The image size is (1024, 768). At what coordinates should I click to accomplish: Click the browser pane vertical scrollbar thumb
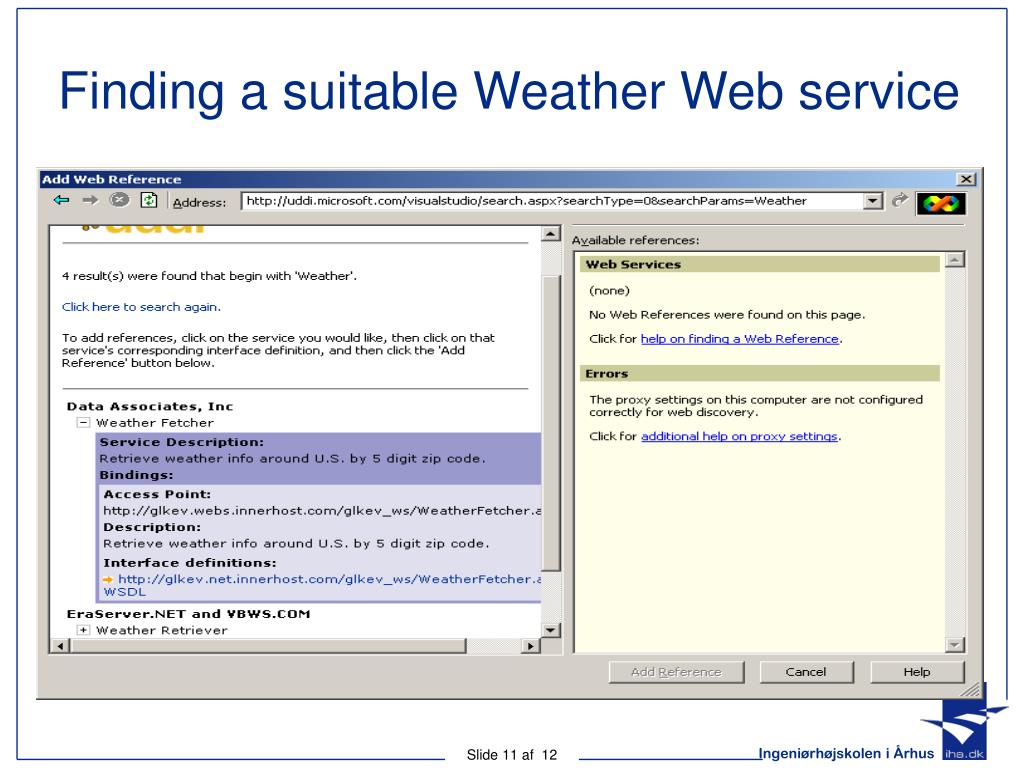[x=551, y=423]
